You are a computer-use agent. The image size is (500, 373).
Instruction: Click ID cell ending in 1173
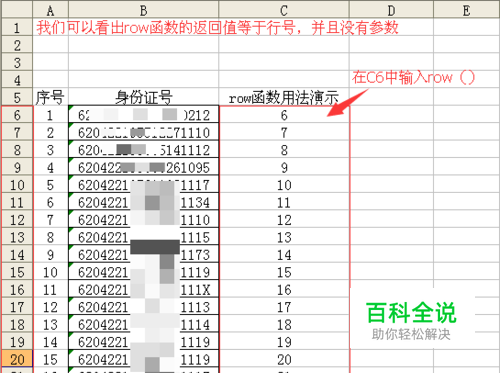(x=143, y=254)
